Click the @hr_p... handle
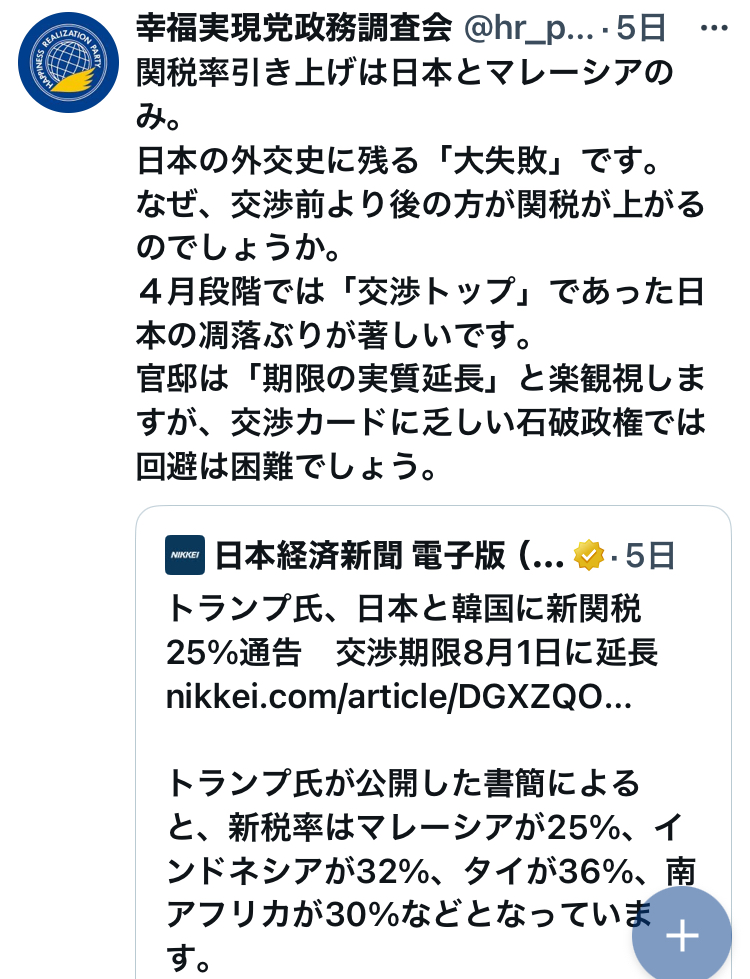Image resolution: width=750 pixels, height=979 pixels. point(528,29)
